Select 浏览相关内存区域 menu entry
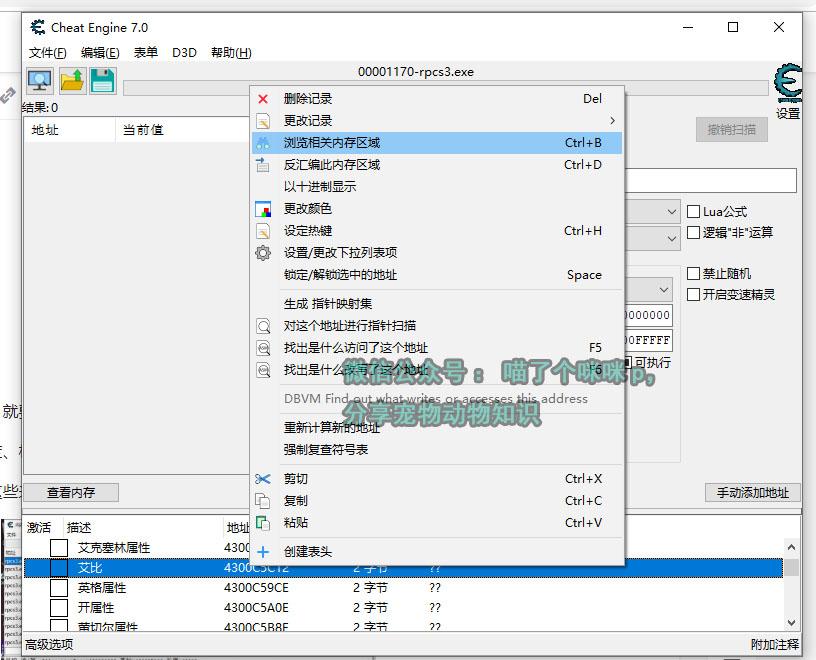 click(437, 143)
